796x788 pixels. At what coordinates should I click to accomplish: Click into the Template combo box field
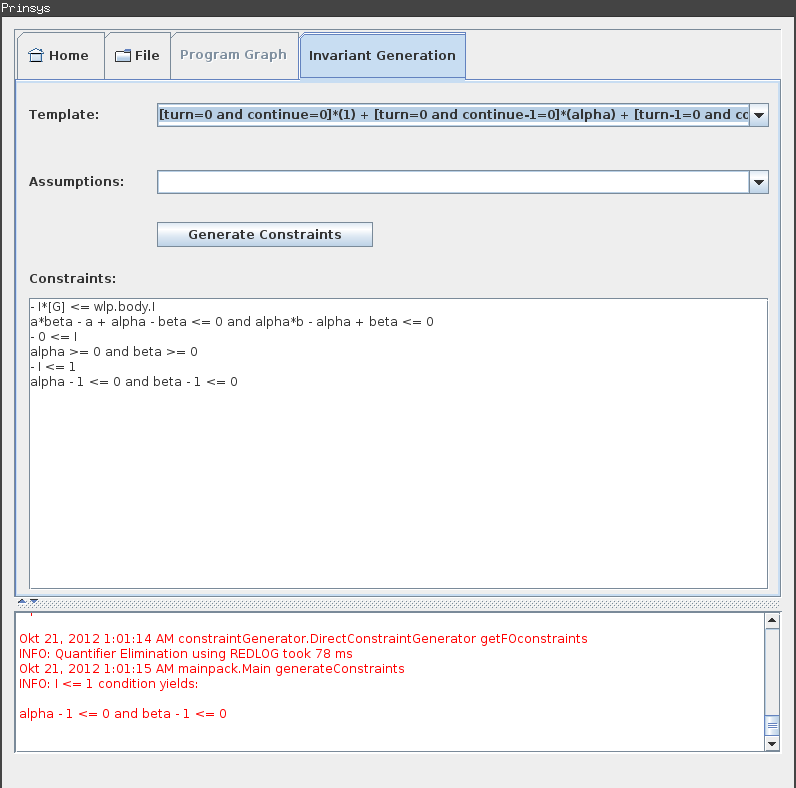pyautogui.click(x=453, y=115)
